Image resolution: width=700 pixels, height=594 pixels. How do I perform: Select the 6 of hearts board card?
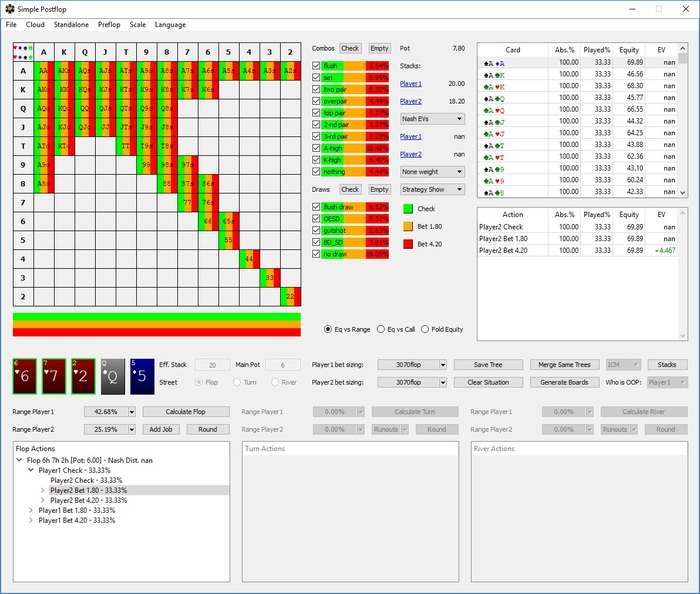pyautogui.click(x=25, y=376)
